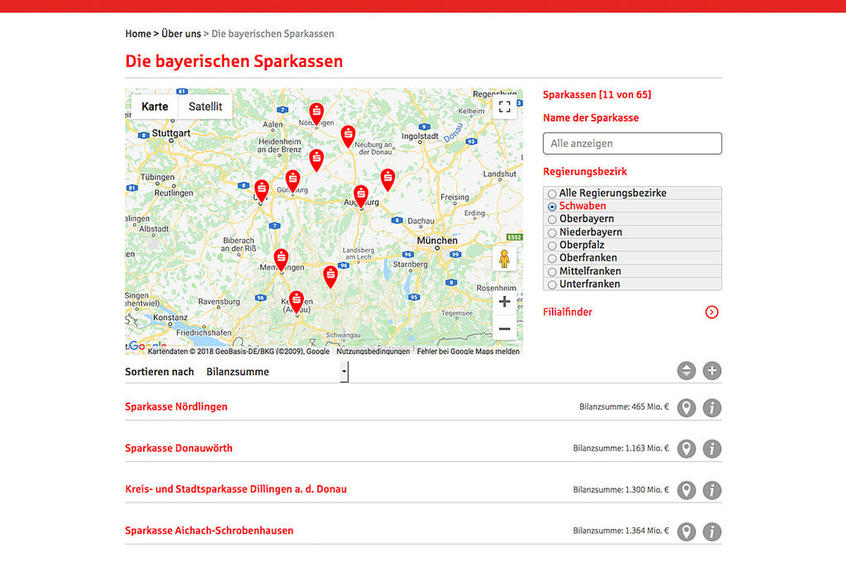Go to Home breadcrumb link
This screenshot has width=846, height=562.
[138, 33]
